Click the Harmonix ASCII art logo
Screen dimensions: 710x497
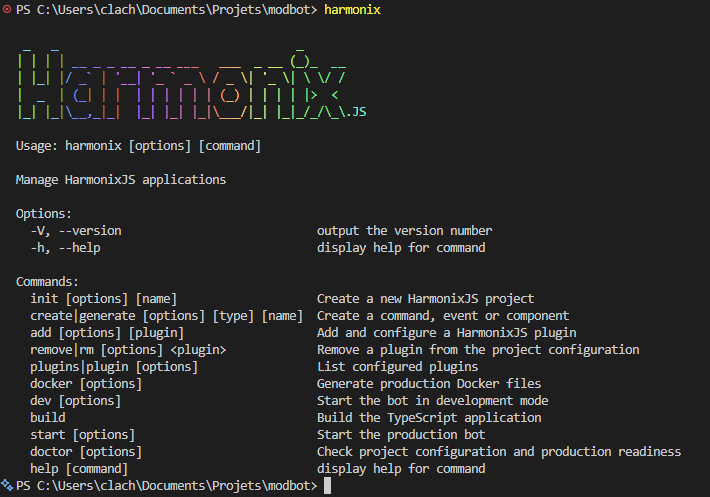[192, 83]
